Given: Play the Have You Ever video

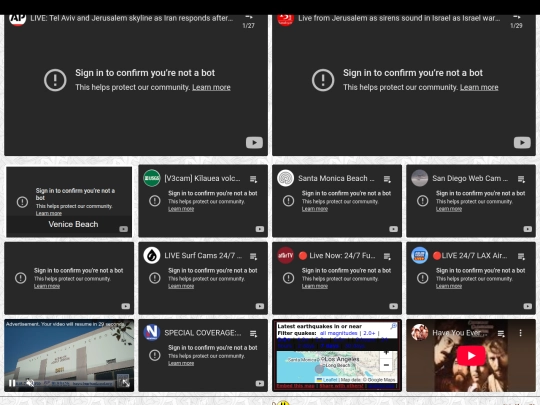Looking at the screenshot, I should pyautogui.click(x=471, y=355).
